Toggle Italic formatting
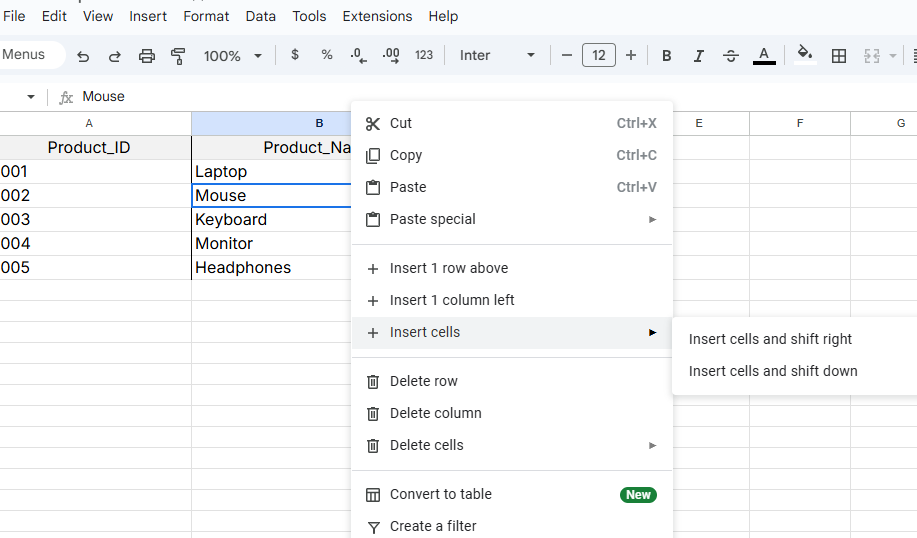This screenshot has height=538, width=917. click(698, 56)
